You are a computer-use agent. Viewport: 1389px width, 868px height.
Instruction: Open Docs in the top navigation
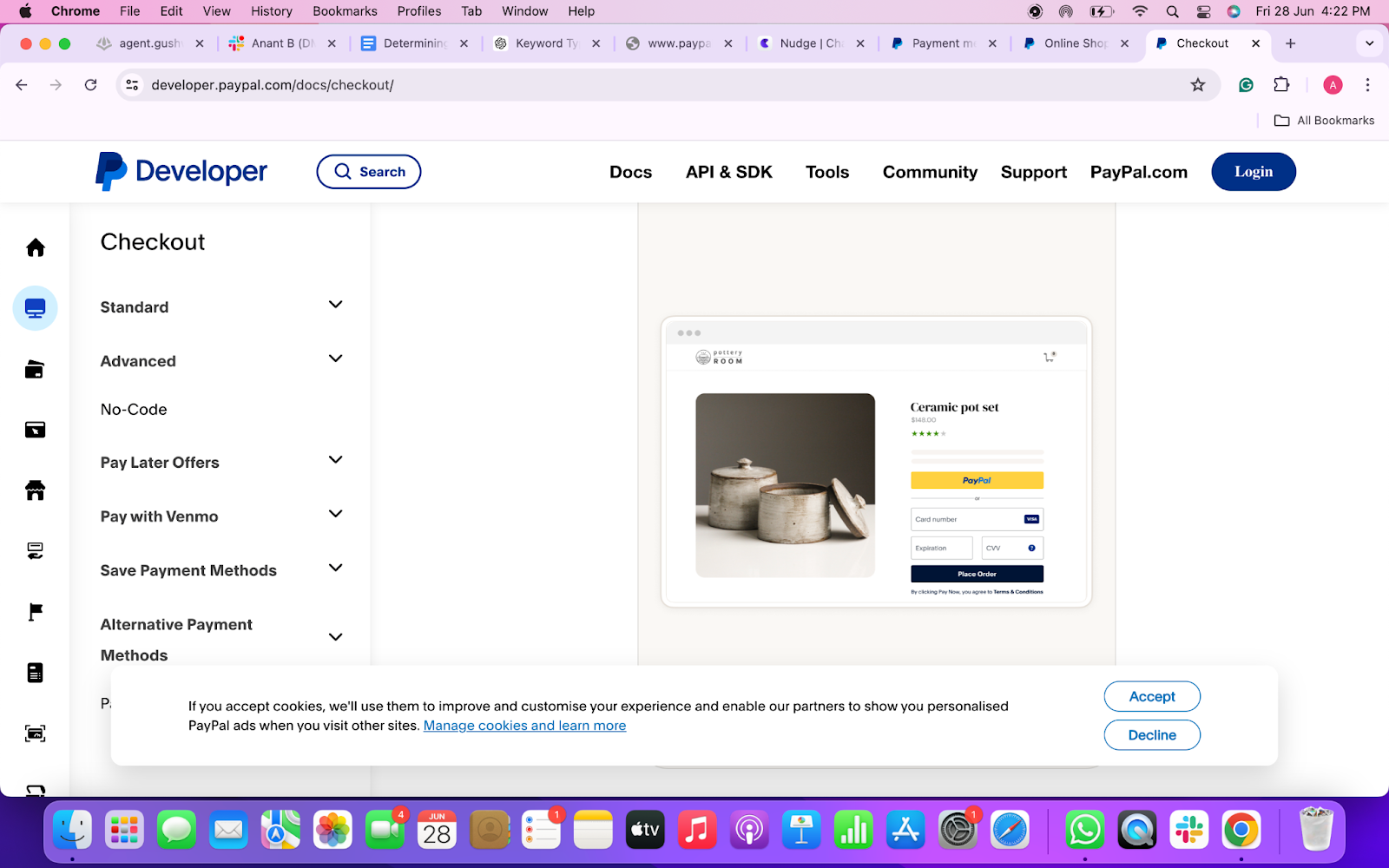pos(630,172)
